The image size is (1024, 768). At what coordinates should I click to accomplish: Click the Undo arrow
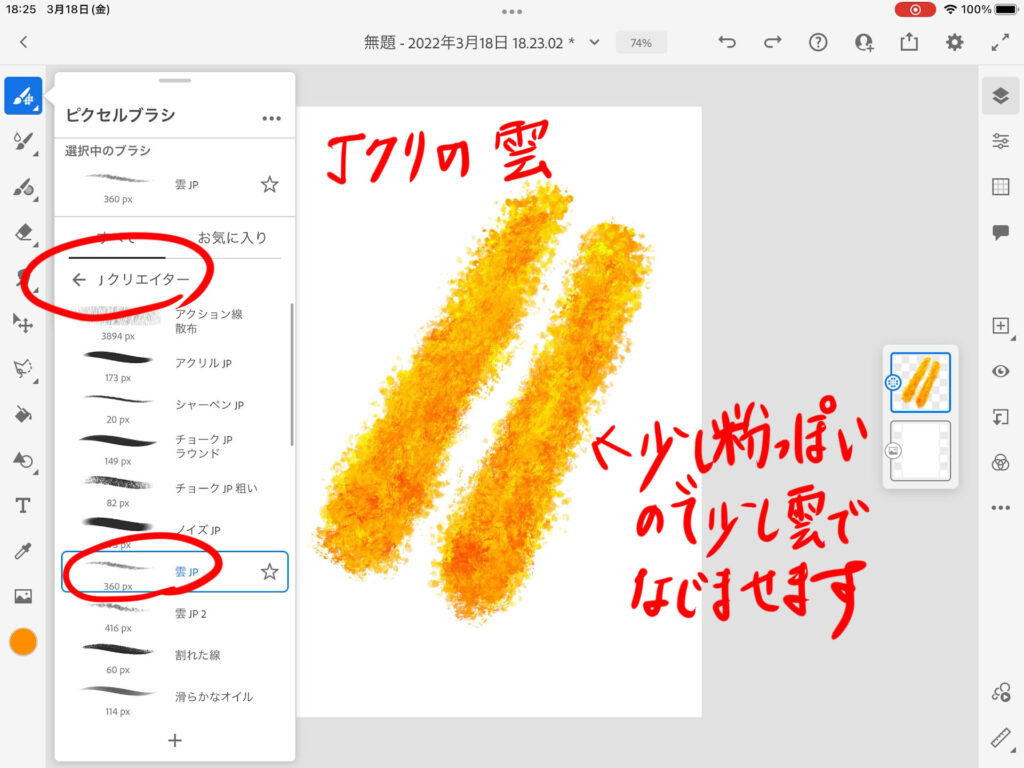[727, 42]
